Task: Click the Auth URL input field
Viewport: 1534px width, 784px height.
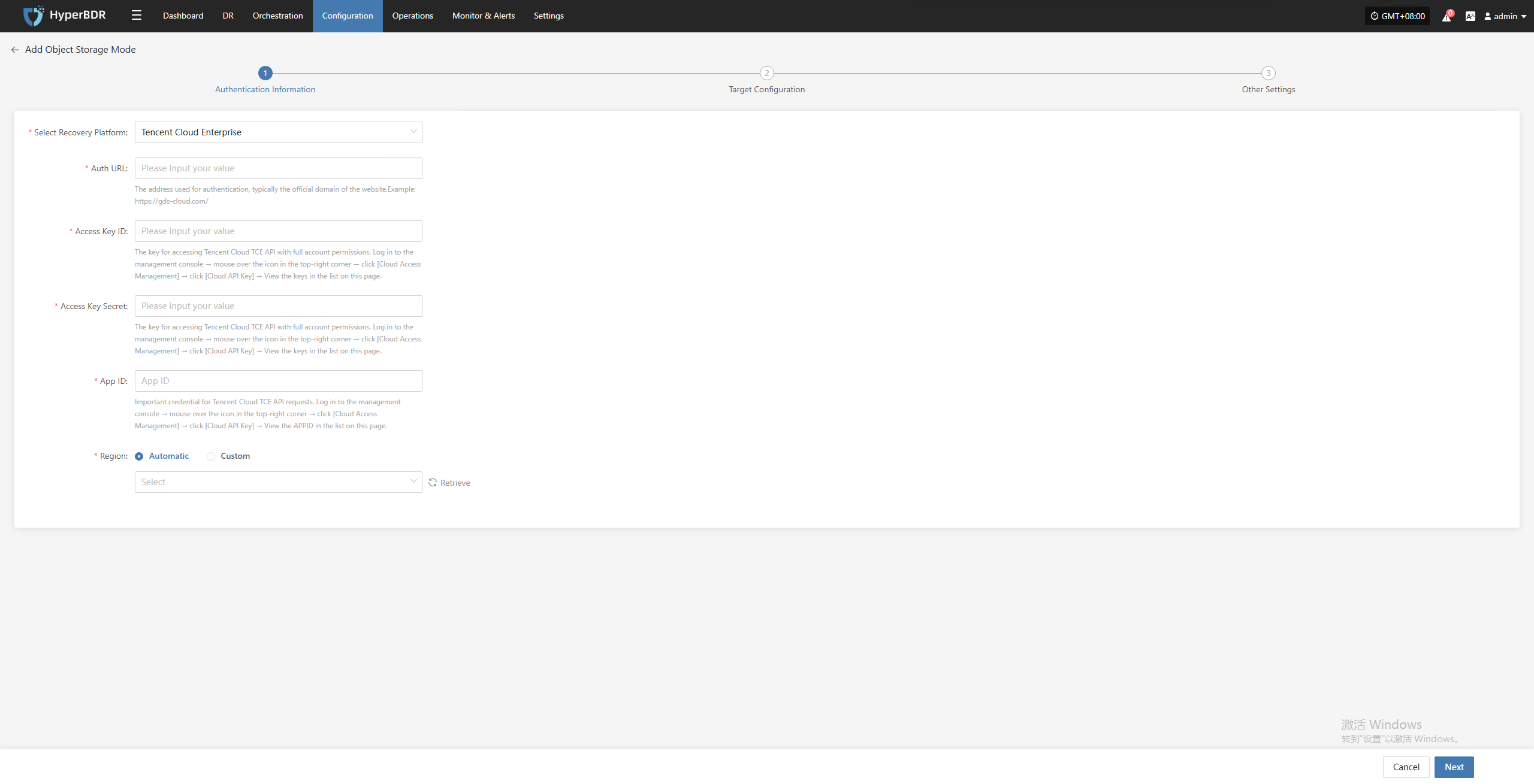Action: coord(278,168)
